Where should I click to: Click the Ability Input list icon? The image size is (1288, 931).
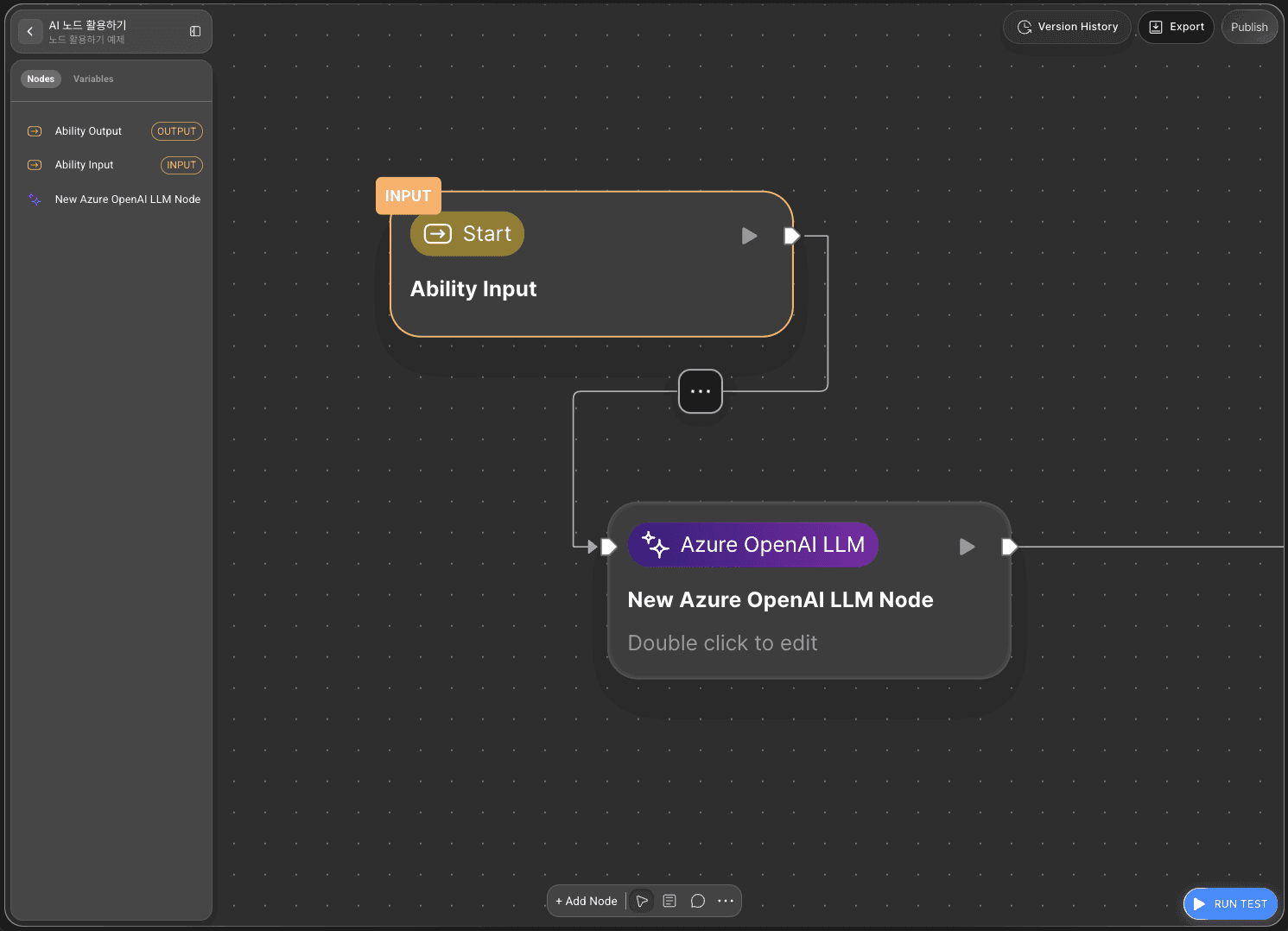(35, 165)
